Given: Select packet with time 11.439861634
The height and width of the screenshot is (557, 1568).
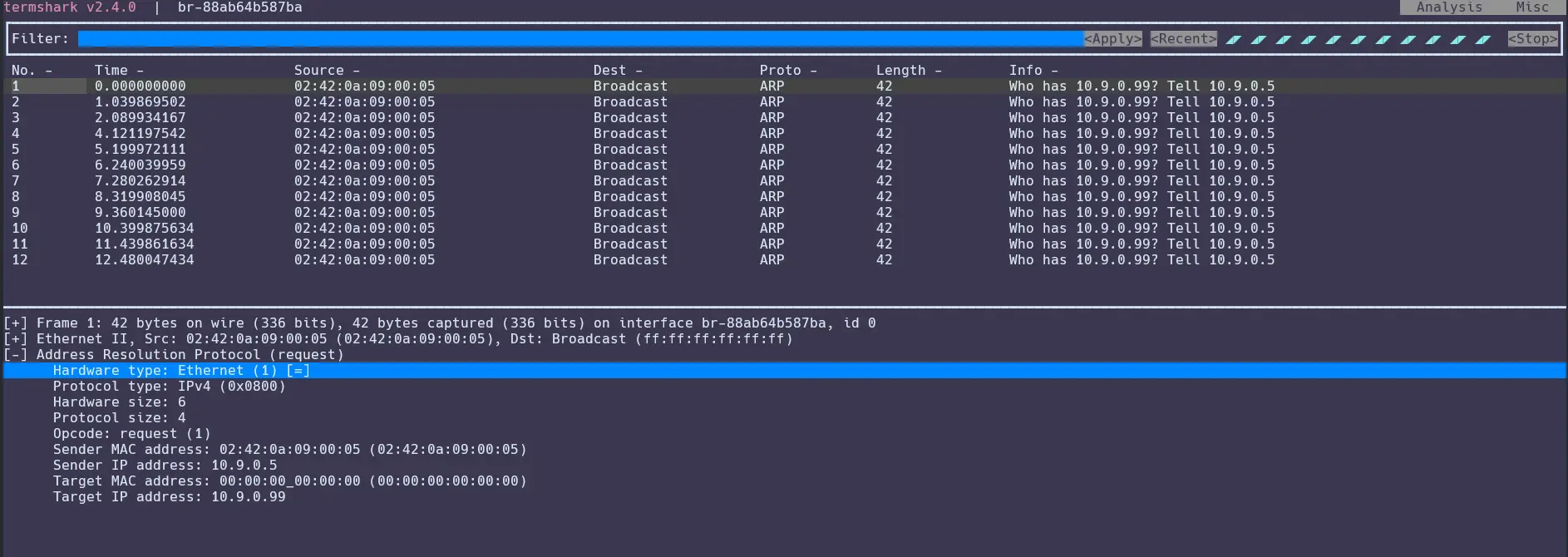Looking at the screenshot, I should [x=785, y=244].
